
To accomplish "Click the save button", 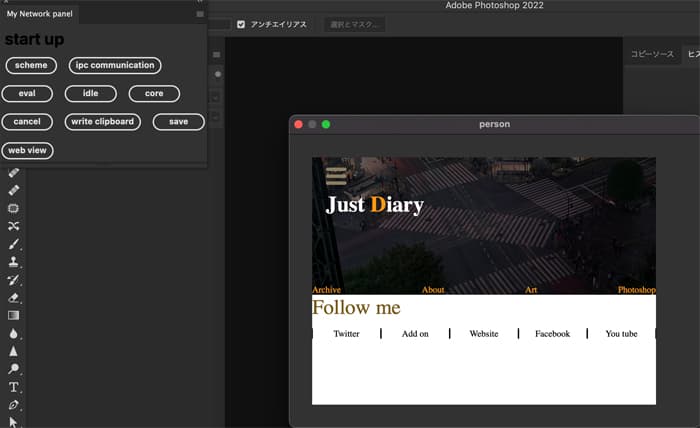I will point(179,122).
